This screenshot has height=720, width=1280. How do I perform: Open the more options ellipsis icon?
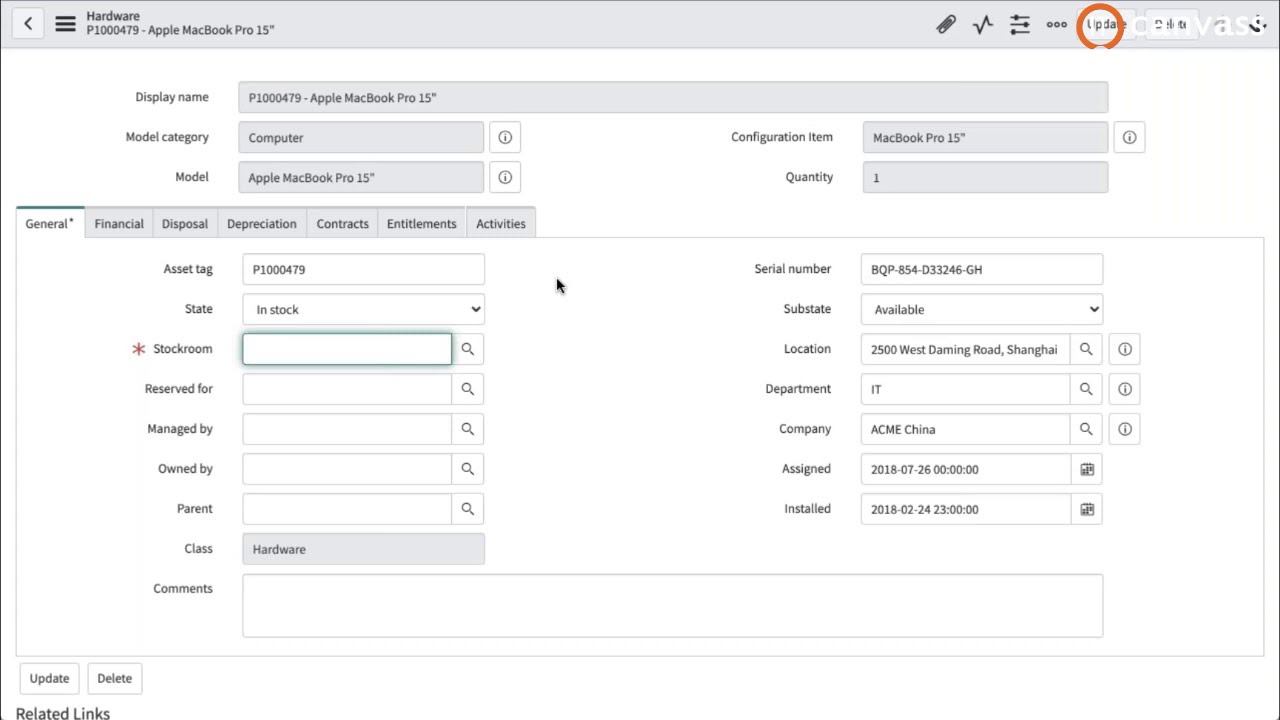[x=1056, y=24]
